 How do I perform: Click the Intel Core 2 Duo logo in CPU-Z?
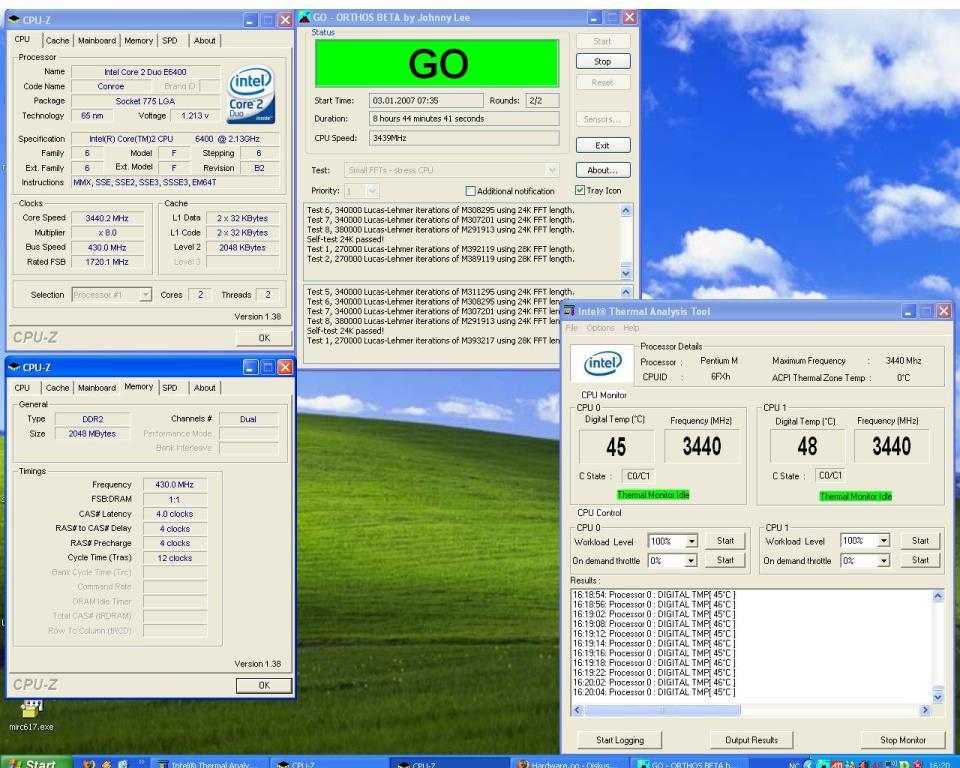pos(250,95)
